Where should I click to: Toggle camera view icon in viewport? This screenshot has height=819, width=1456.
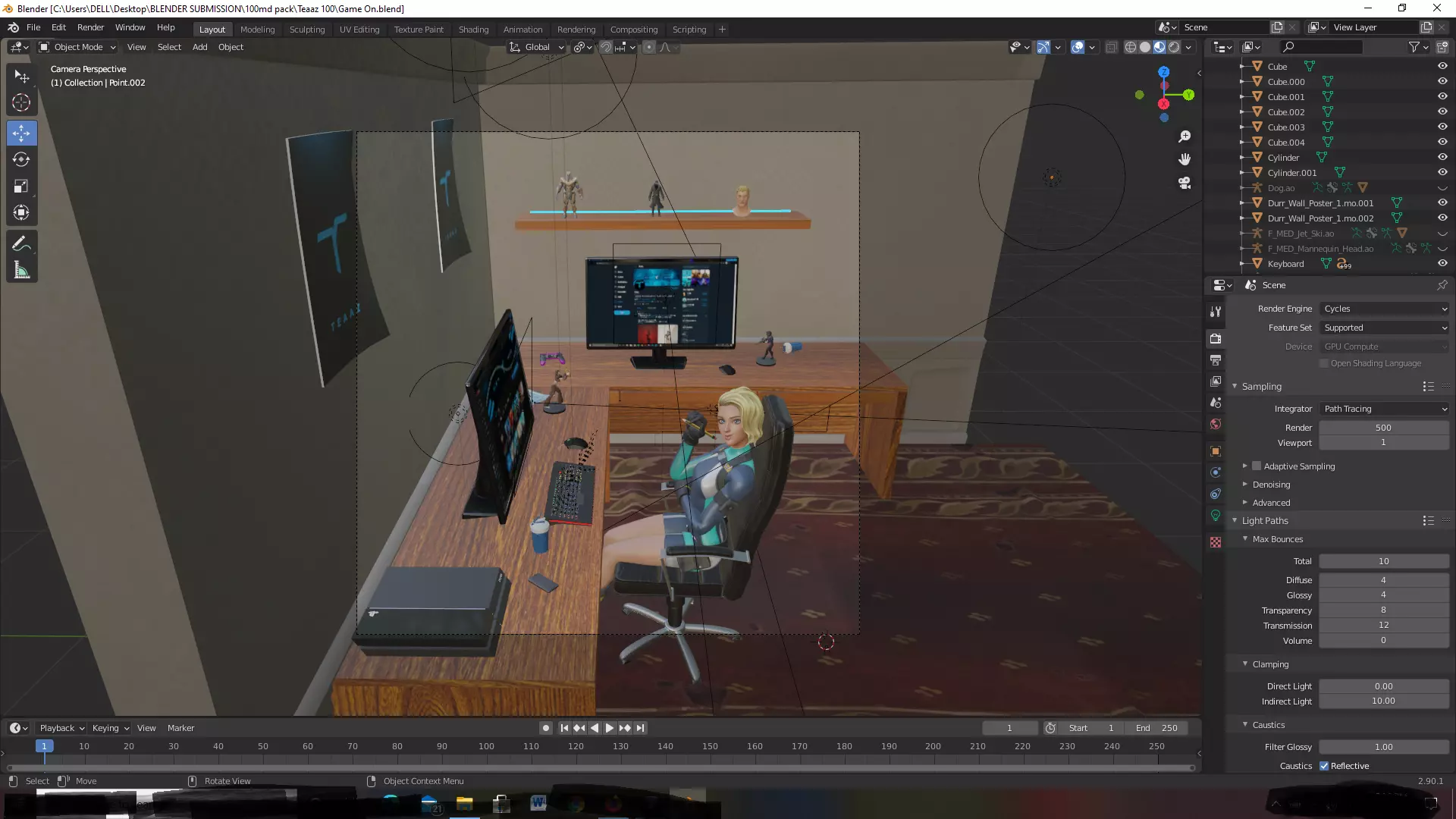[x=1185, y=184]
